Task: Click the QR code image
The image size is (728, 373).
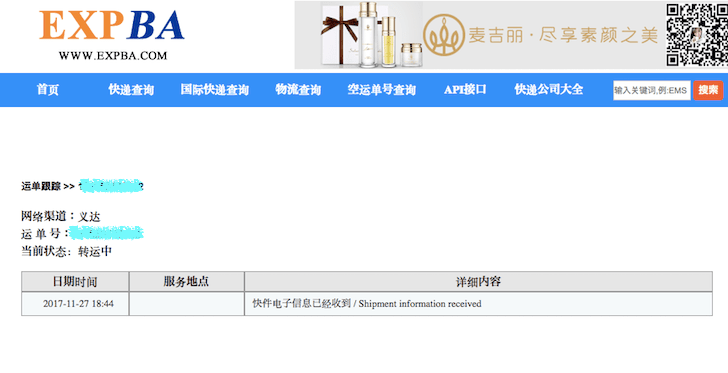Action: (x=697, y=35)
